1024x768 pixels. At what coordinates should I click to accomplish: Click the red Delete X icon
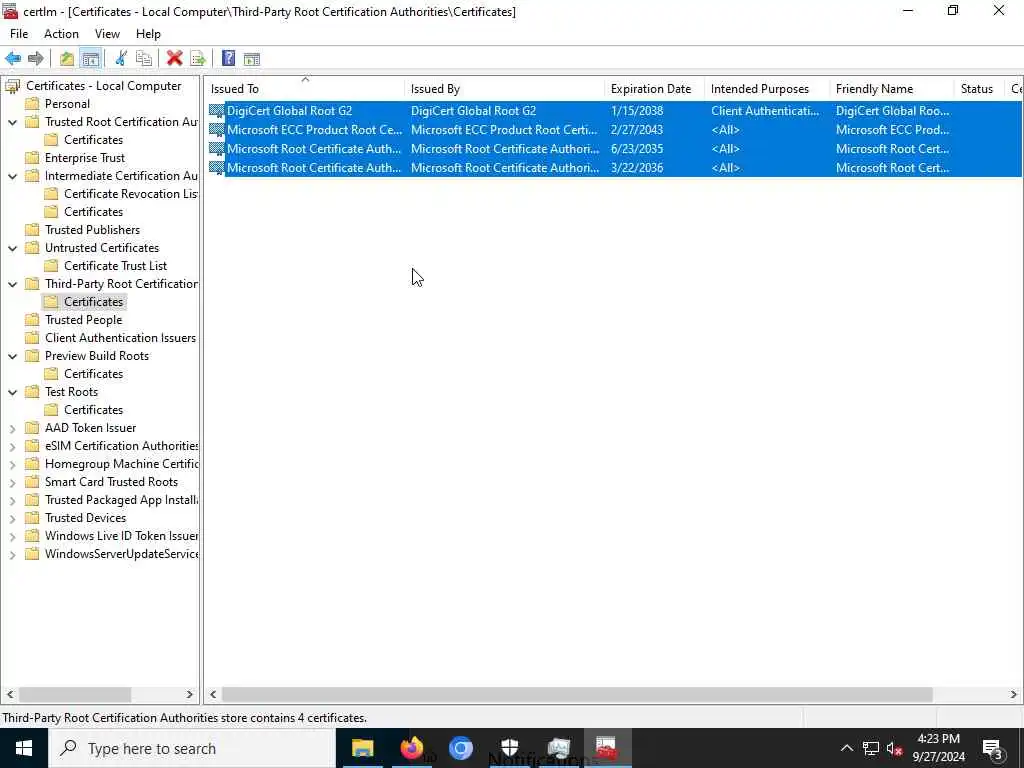coord(174,59)
